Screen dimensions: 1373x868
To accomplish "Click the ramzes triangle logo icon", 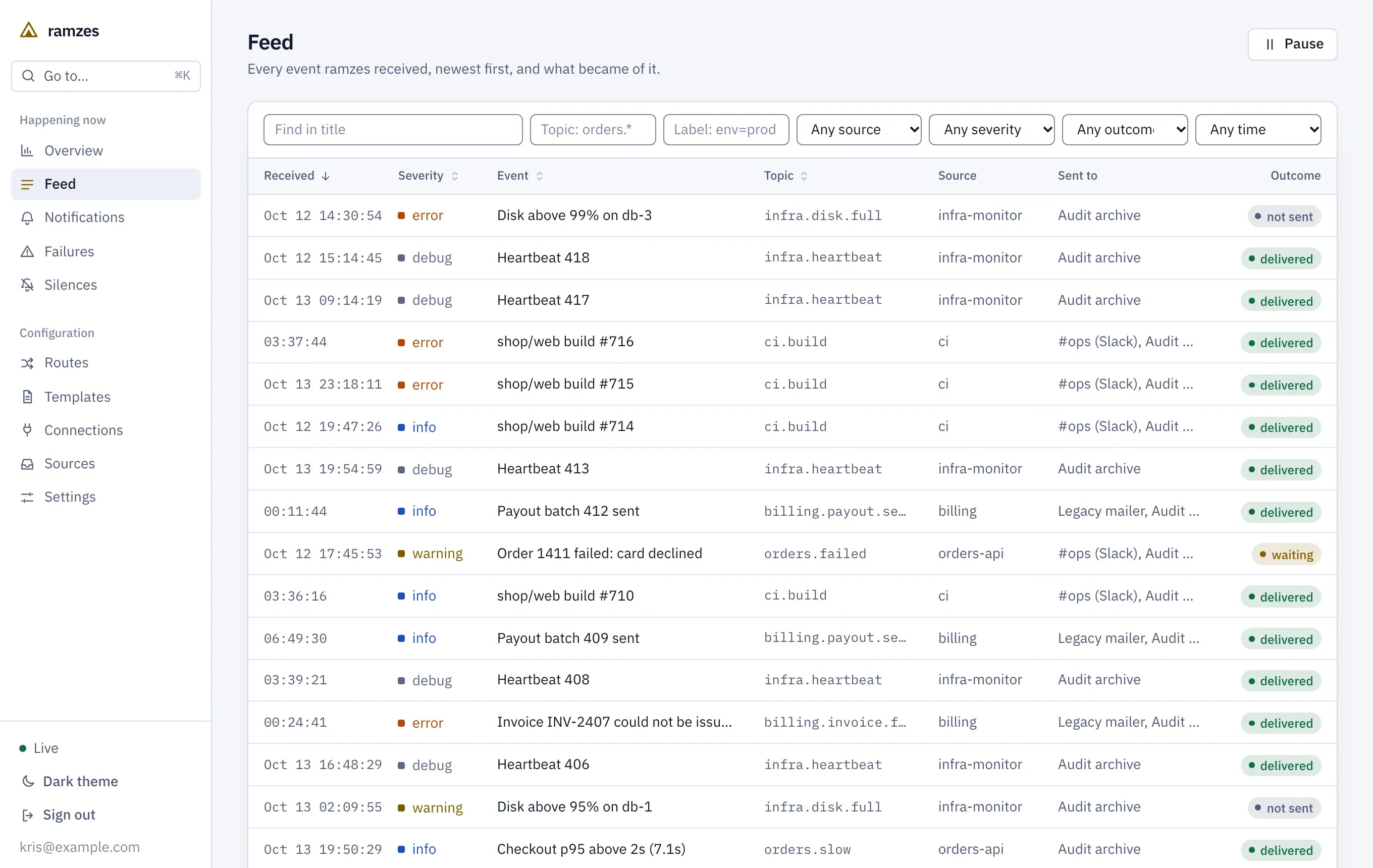I will [x=28, y=30].
